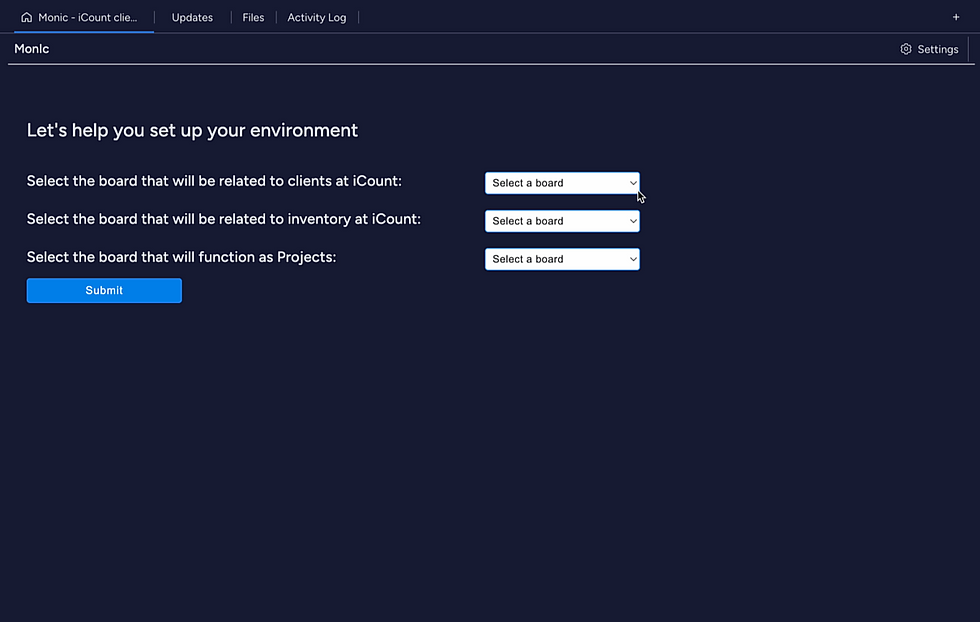Open Settings via its text label
The height and width of the screenshot is (622, 980).
click(x=938, y=49)
